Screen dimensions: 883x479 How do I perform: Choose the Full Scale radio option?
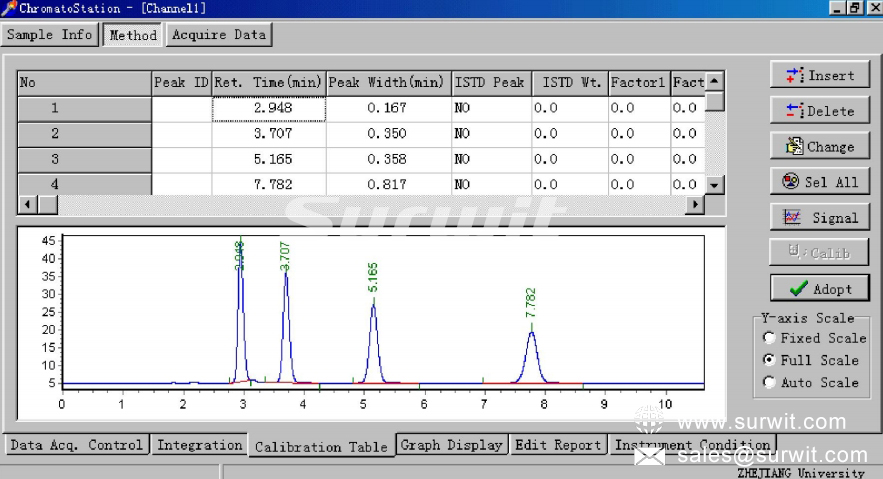[769, 360]
